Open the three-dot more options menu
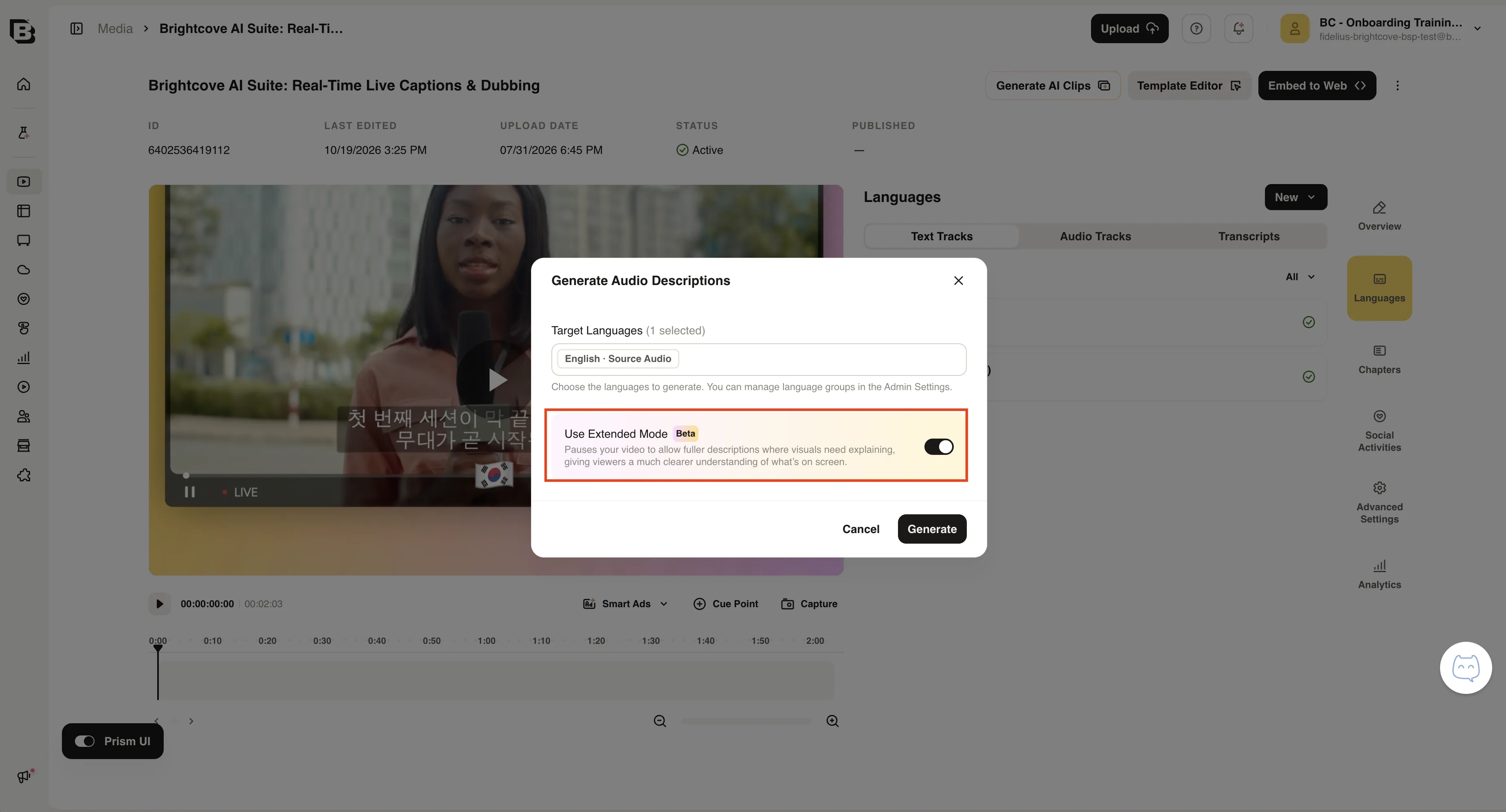This screenshot has width=1506, height=812. (1397, 86)
